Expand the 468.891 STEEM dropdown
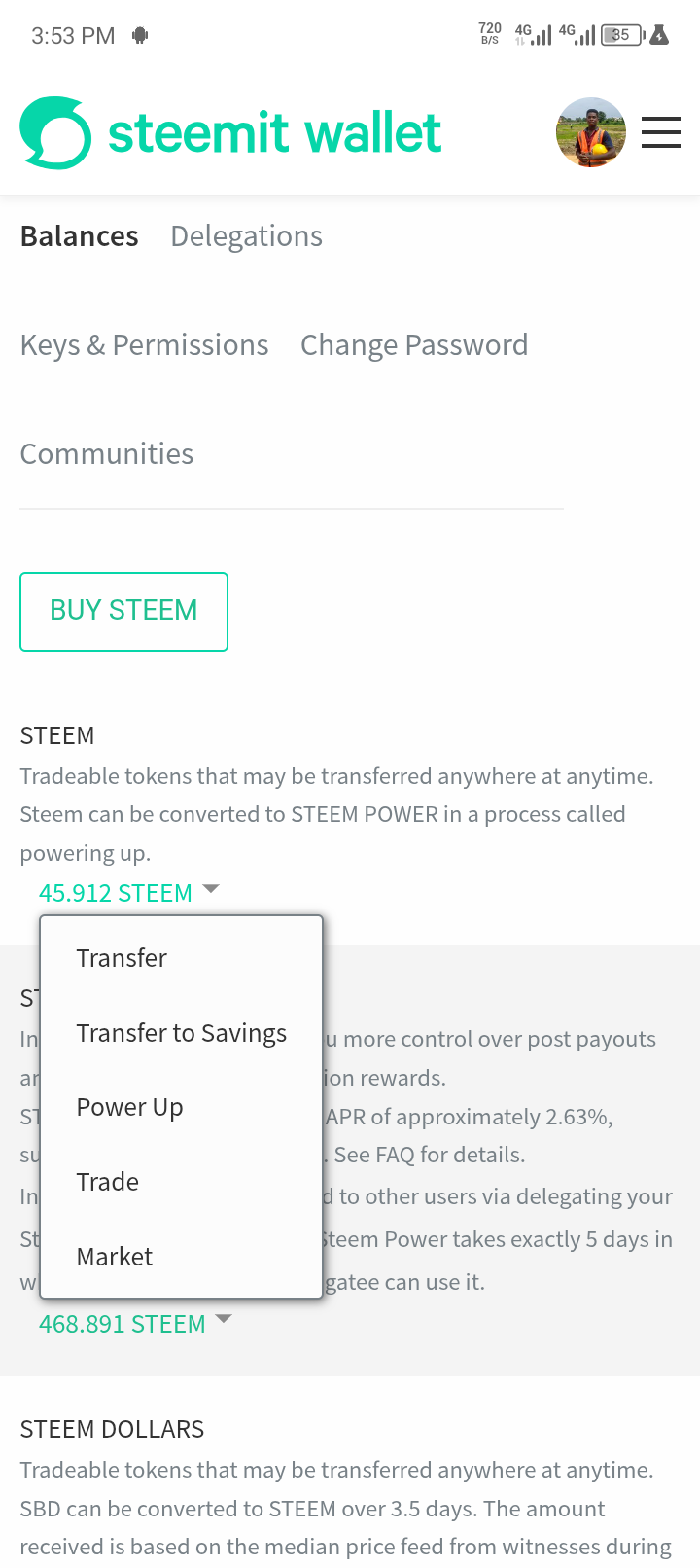700x1568 pixels. [x=135, y=1323]
